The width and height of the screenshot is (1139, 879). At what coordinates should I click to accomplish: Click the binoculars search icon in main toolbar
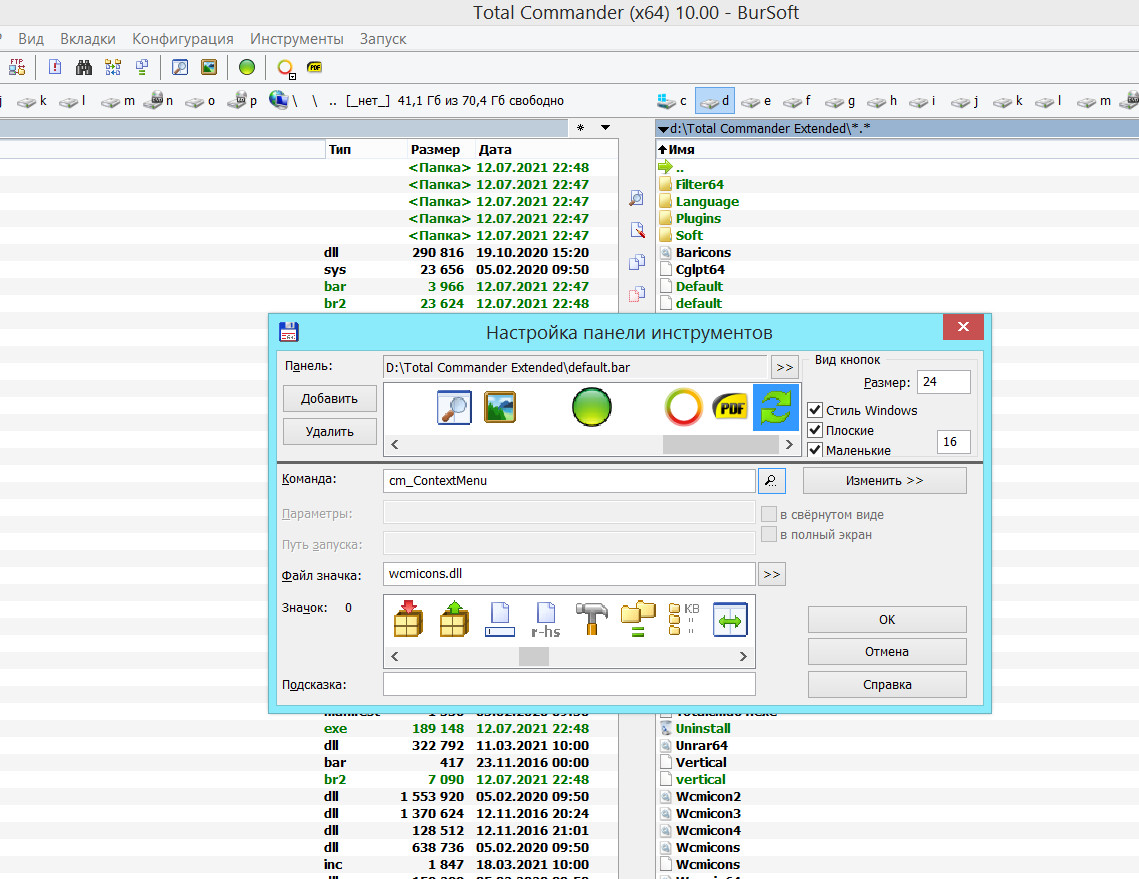coord(84,67)
